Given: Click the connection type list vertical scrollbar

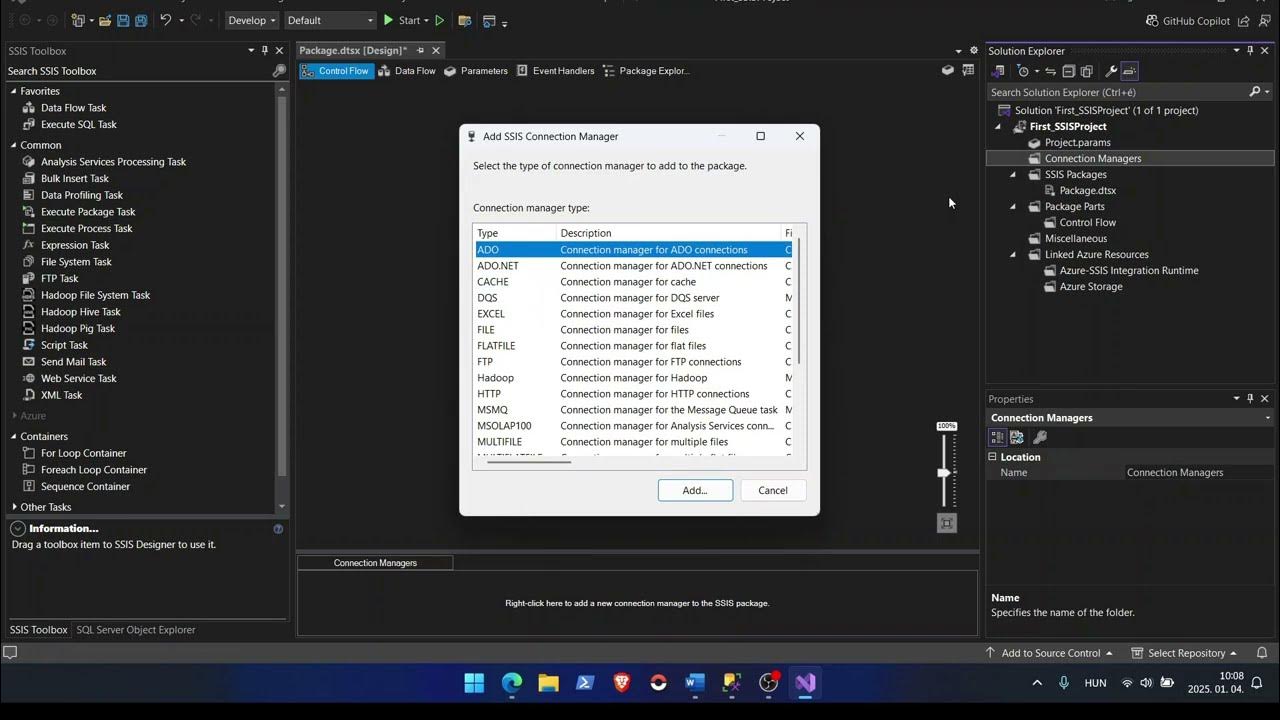Looking at the screenshot, I should tap(797, 301).
